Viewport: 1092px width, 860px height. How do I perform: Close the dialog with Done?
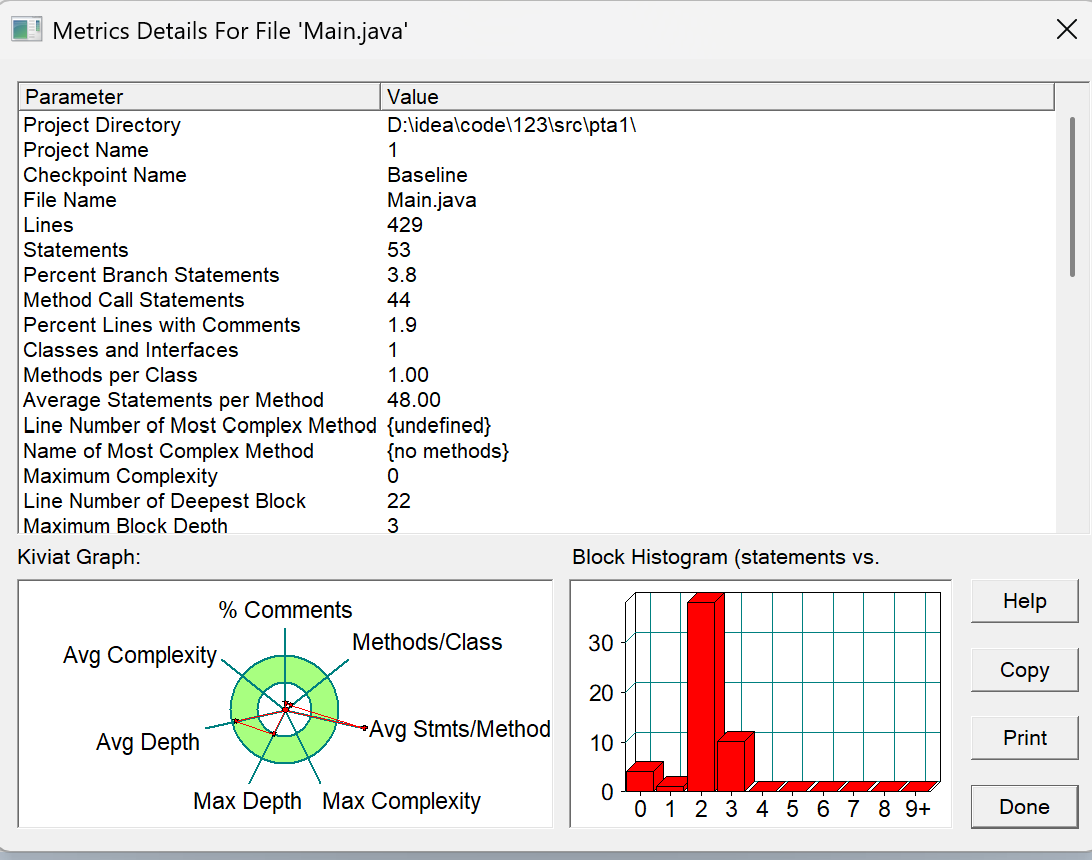pos(1024,807)
